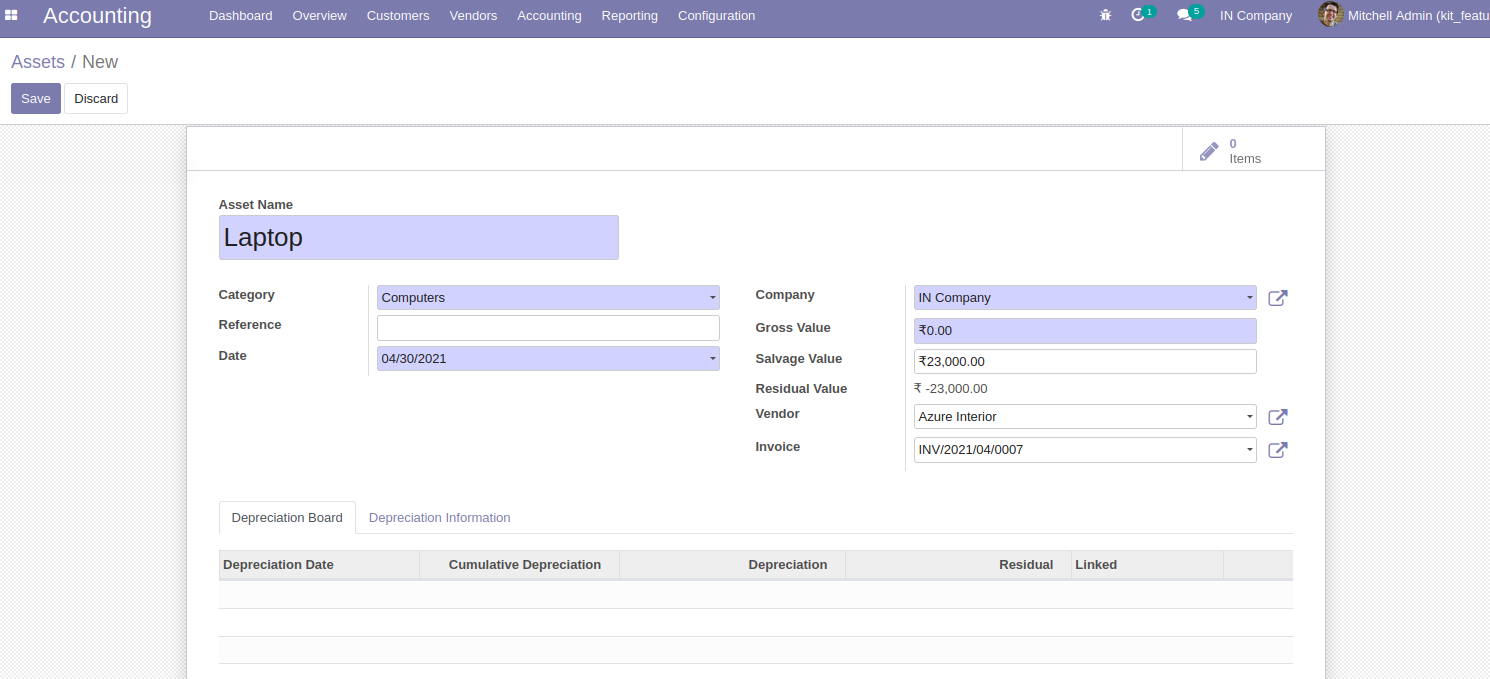The height and width of the screenshot is (679, 1490).
Task: Open the Reporting menu
Action: coord(629,16)
